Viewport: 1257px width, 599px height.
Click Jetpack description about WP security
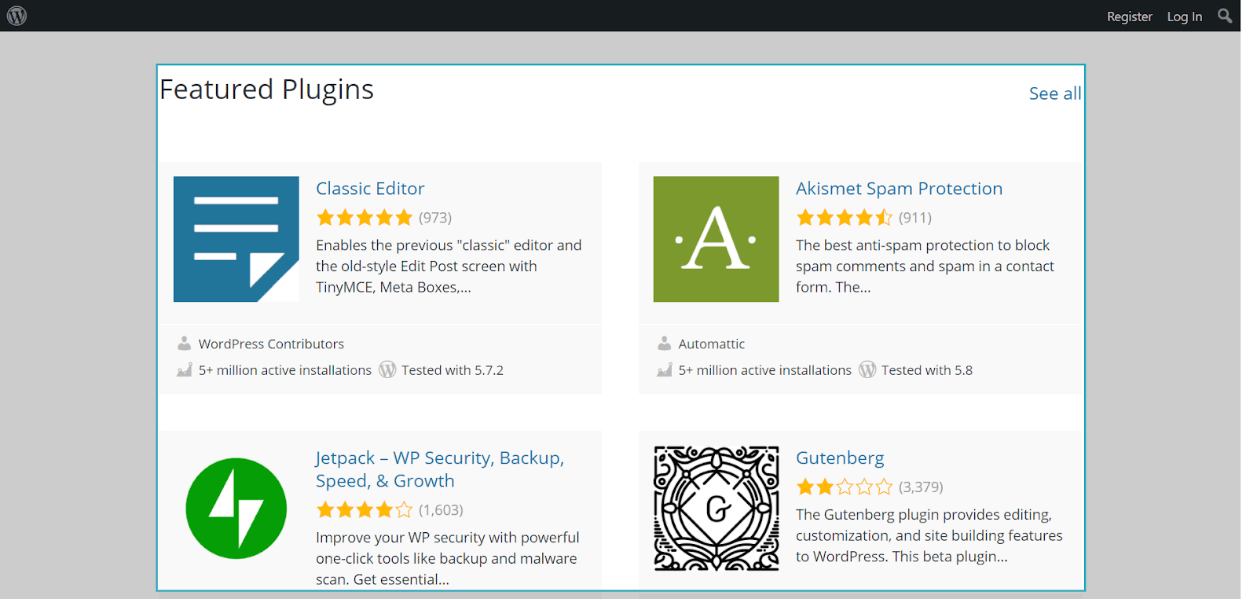(448, 558)
